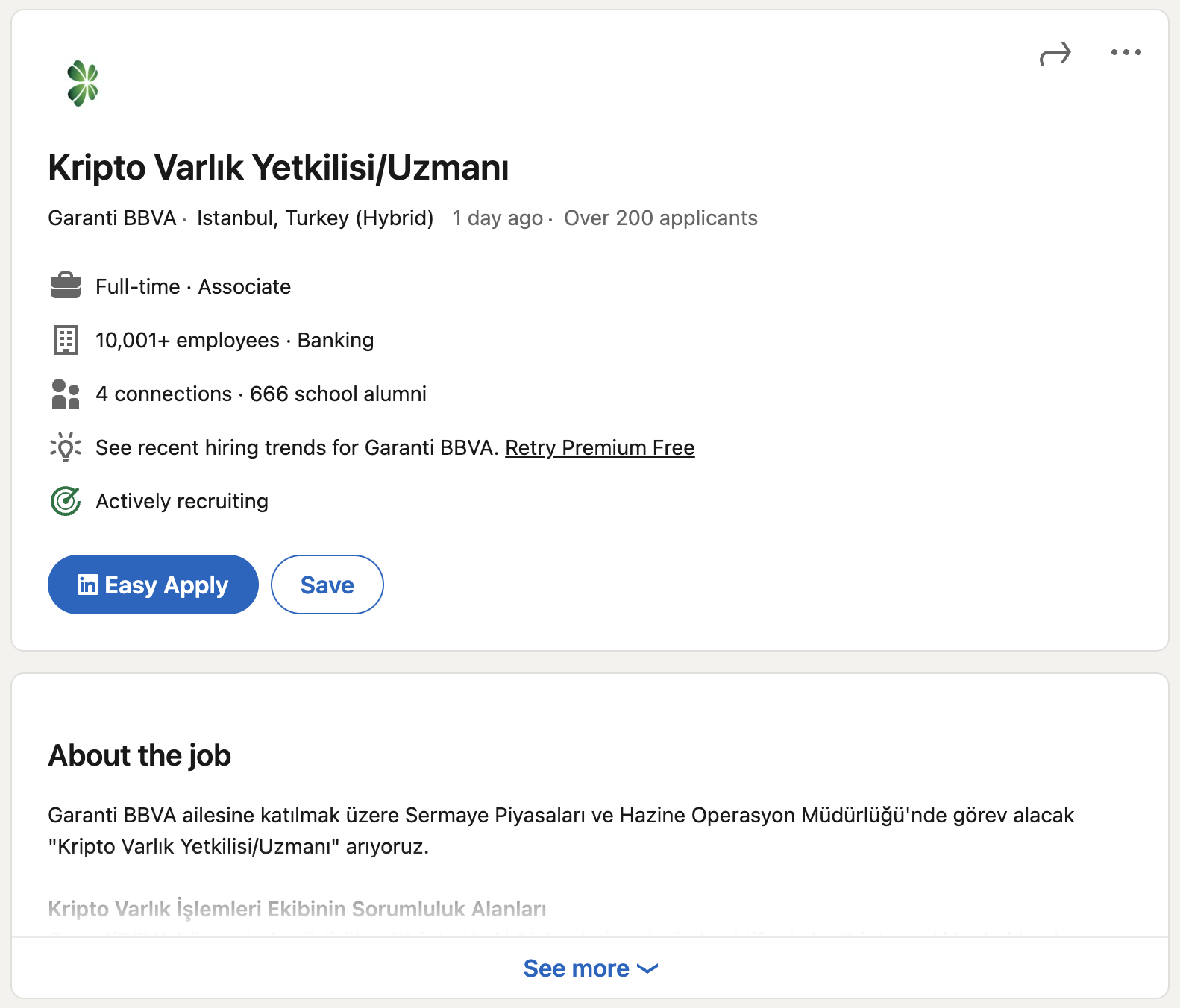Click the Over 200 applicants text

click(x=661, y=218)
